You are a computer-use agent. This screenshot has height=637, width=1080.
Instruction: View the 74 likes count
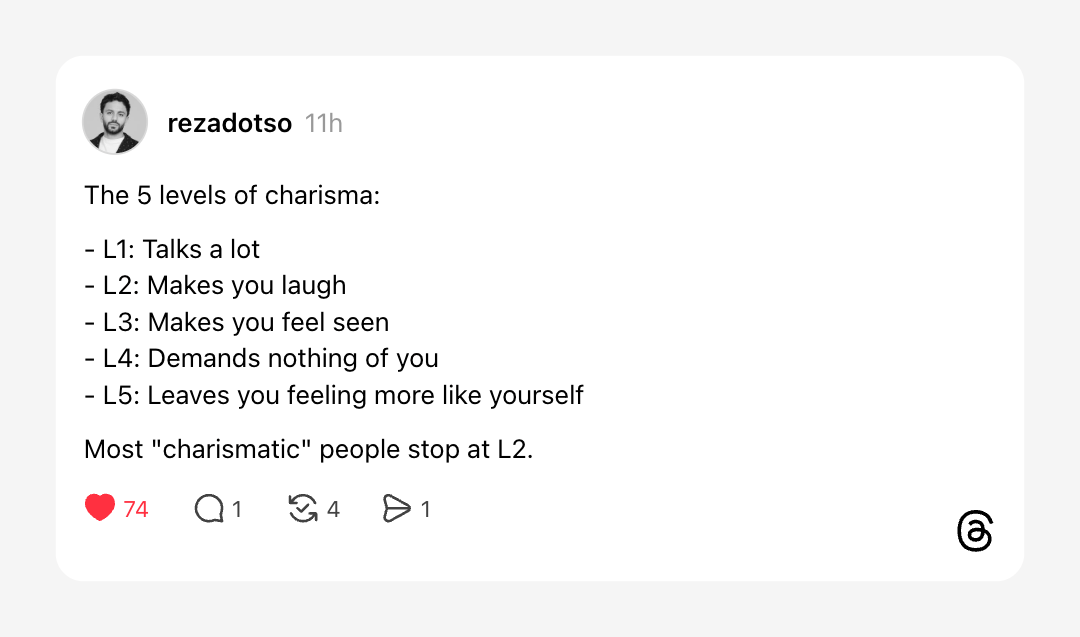click(136, 510)
